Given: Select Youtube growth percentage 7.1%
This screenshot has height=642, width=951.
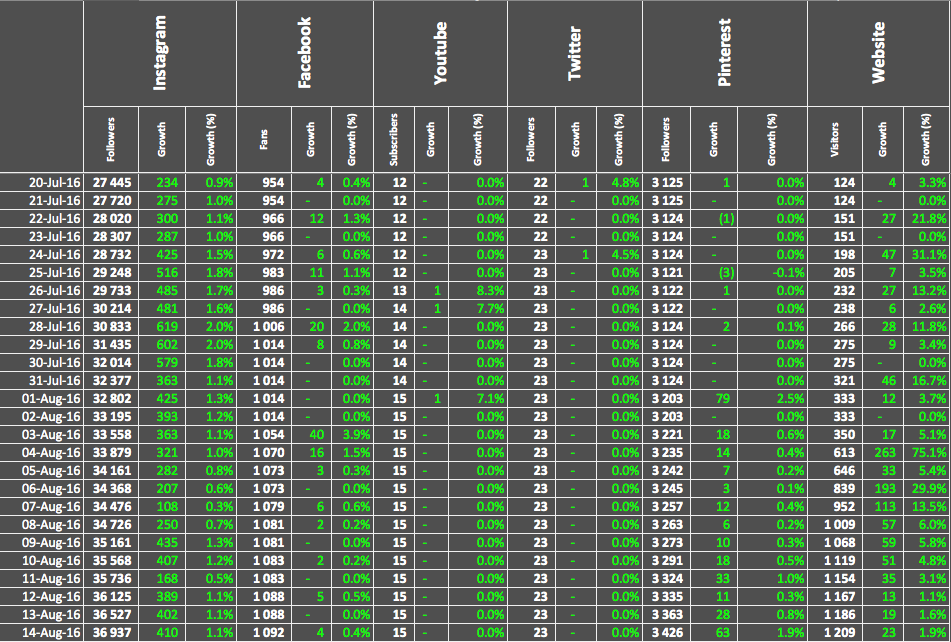Looking at the screenshot, I should click(x=478, y=398).
